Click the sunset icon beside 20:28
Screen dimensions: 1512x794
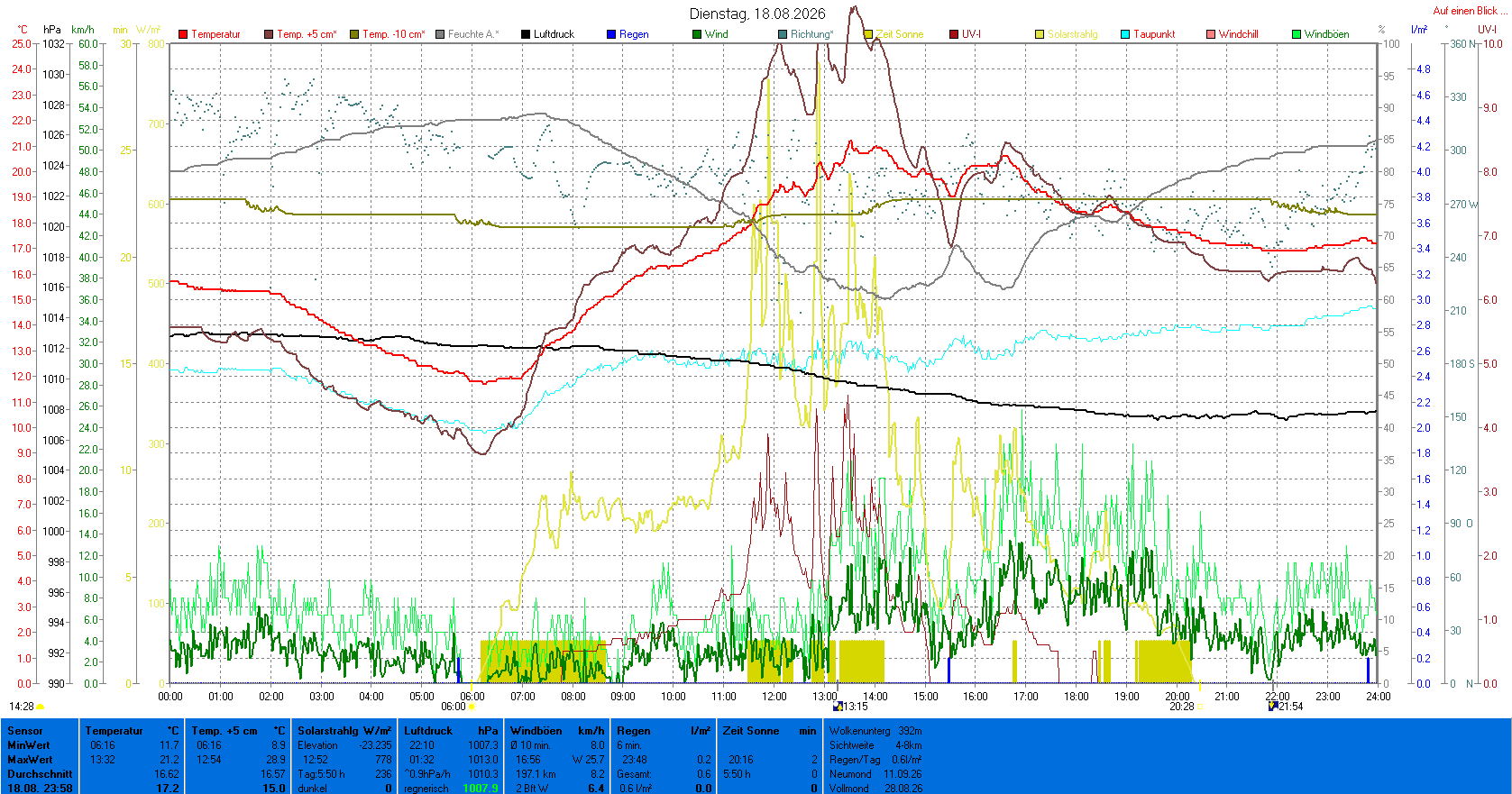[1200, 707]
